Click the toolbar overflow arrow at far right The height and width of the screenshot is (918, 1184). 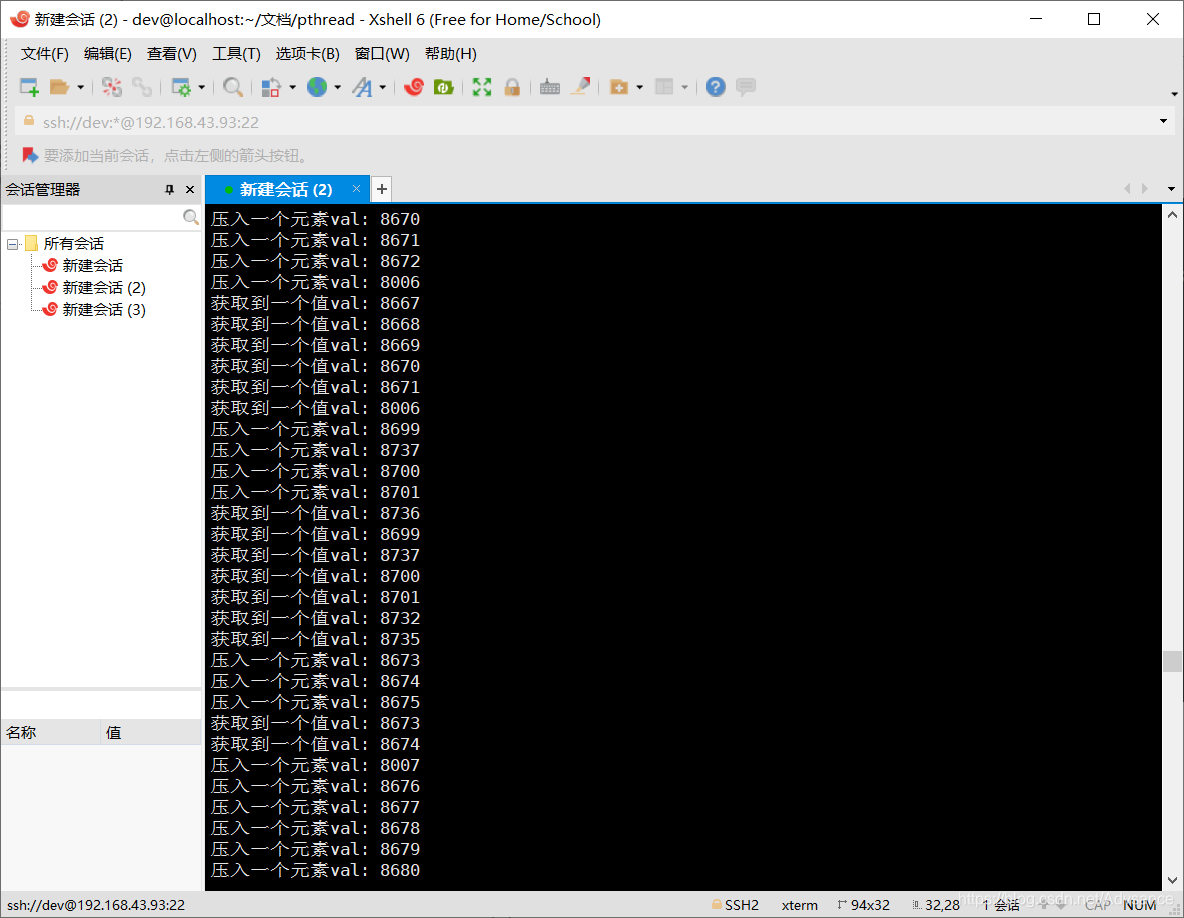(1174, 94)
